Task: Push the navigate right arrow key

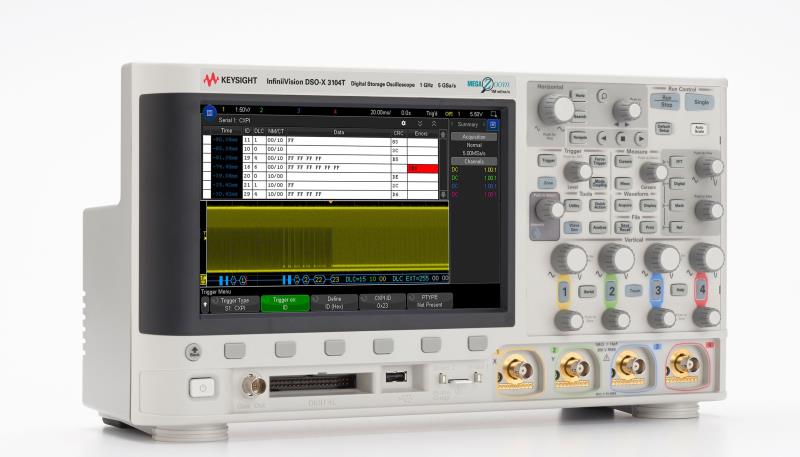Action: [641, 138]
